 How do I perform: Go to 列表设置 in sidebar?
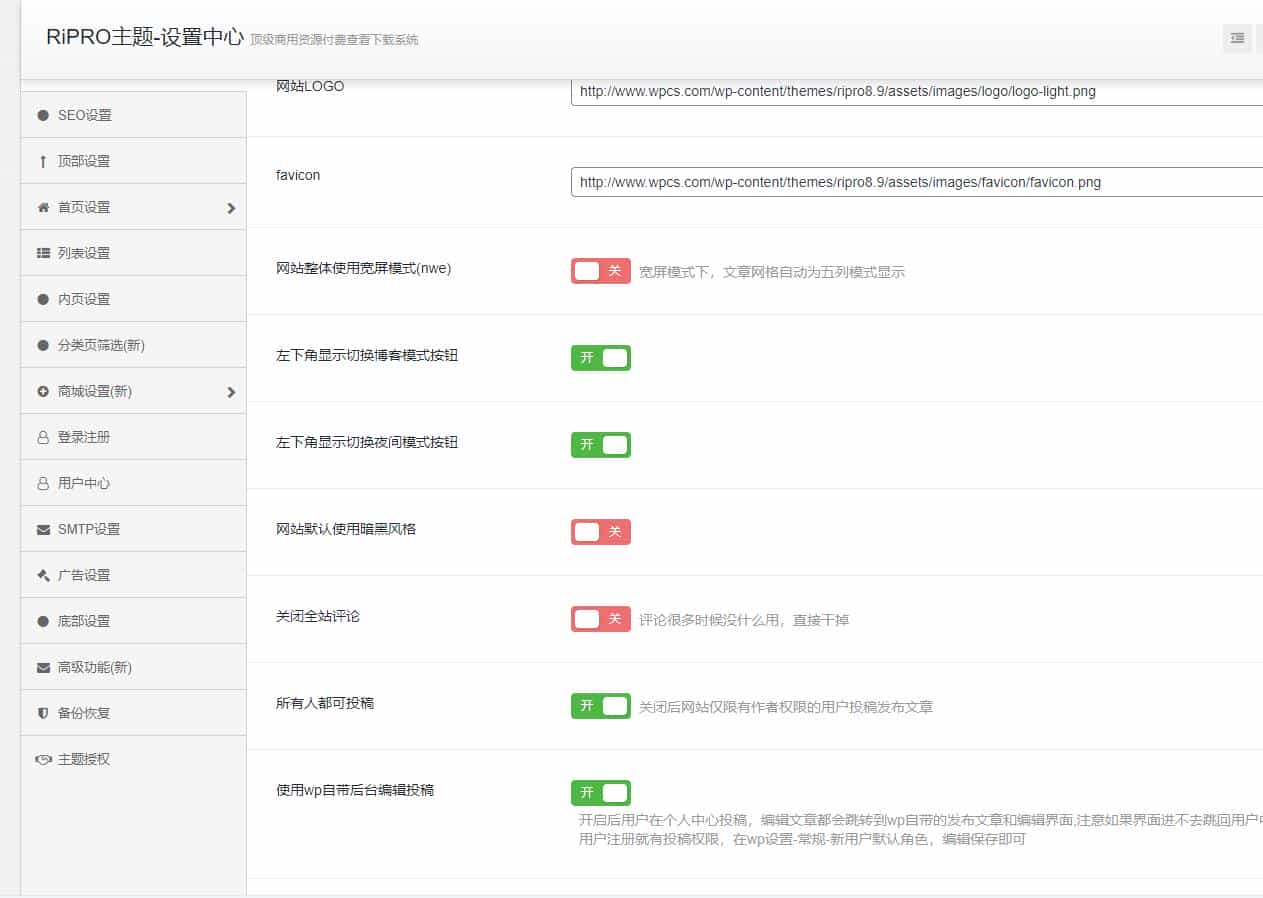pyautogui.click(x=133, y=253)
